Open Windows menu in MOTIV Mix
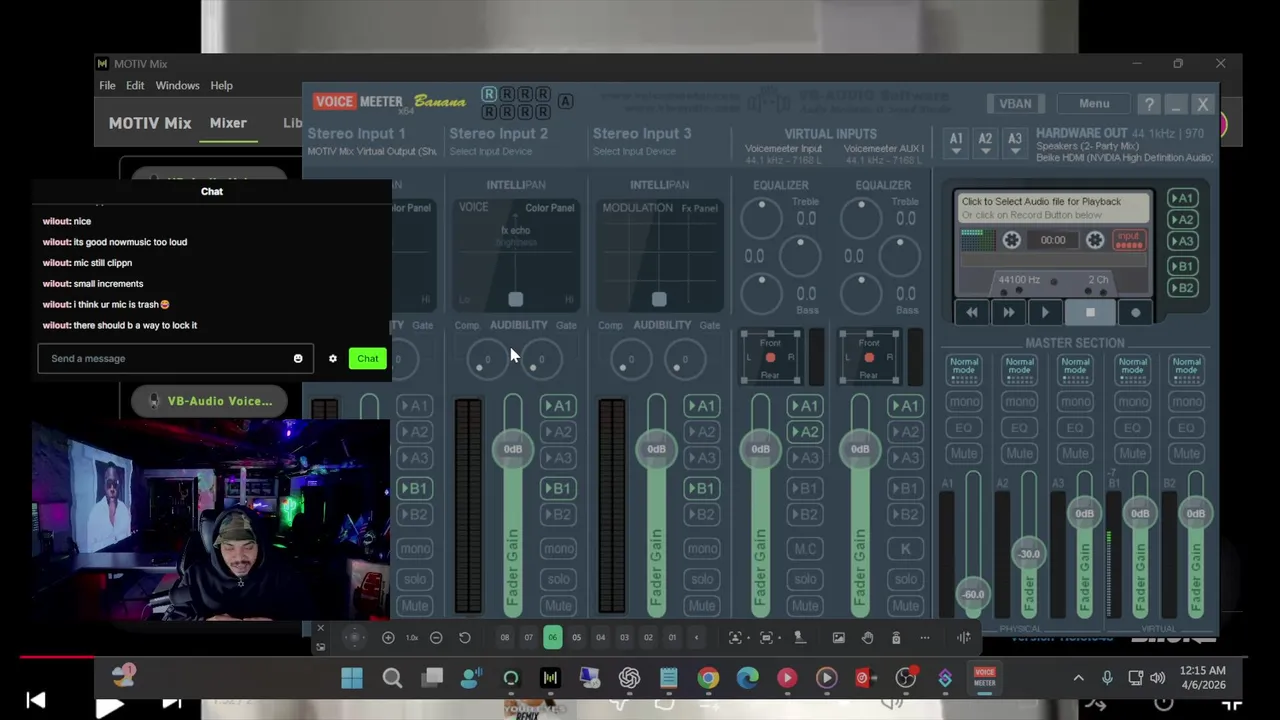 point(177,86)
